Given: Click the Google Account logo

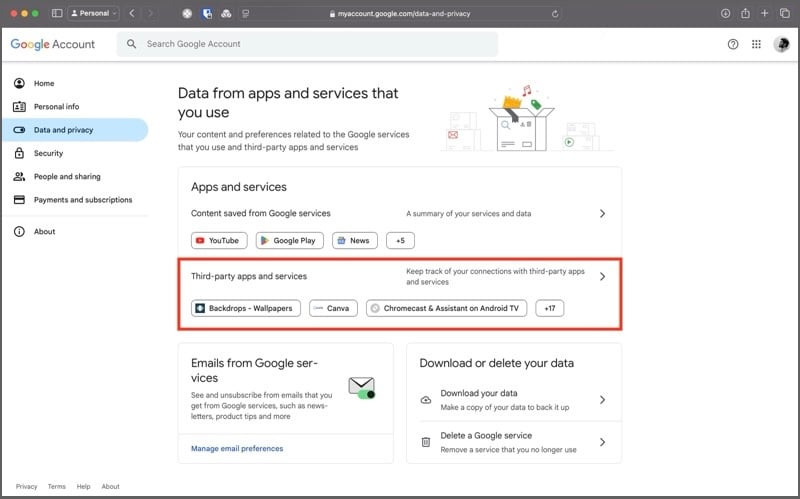Looking at the screenshot, I should pos(53,44).
